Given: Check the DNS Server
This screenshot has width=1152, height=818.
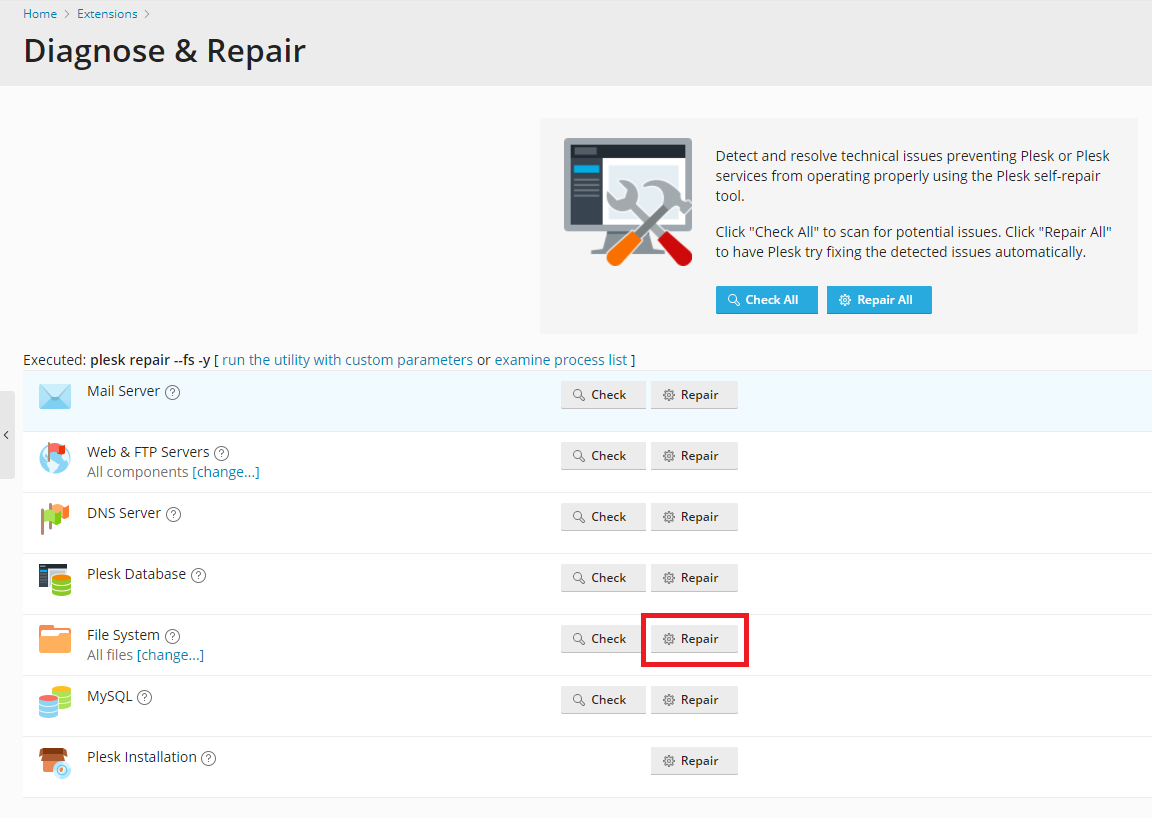Looking at the screenshot, I should point(603,517).
